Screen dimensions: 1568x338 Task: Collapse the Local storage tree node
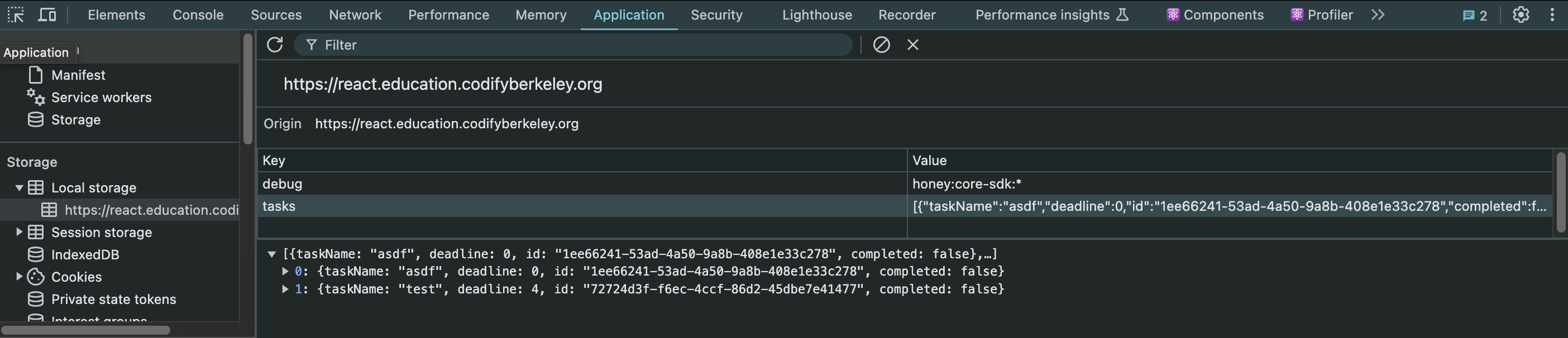19,188
